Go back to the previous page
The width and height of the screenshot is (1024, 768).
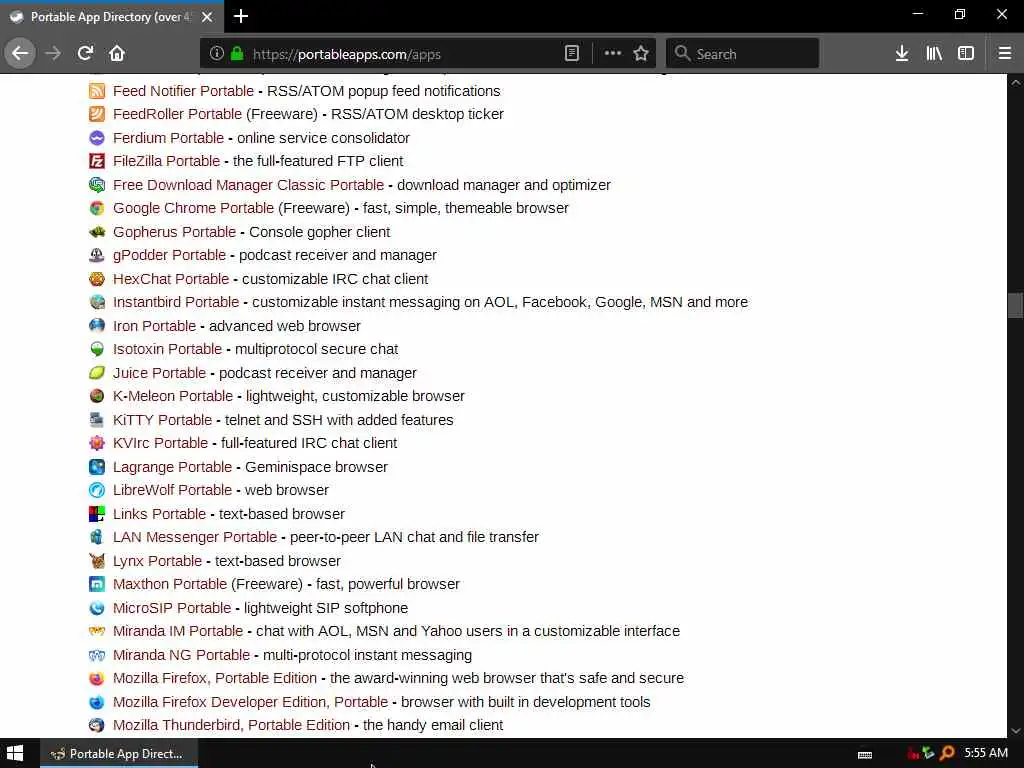pos(20,53)
